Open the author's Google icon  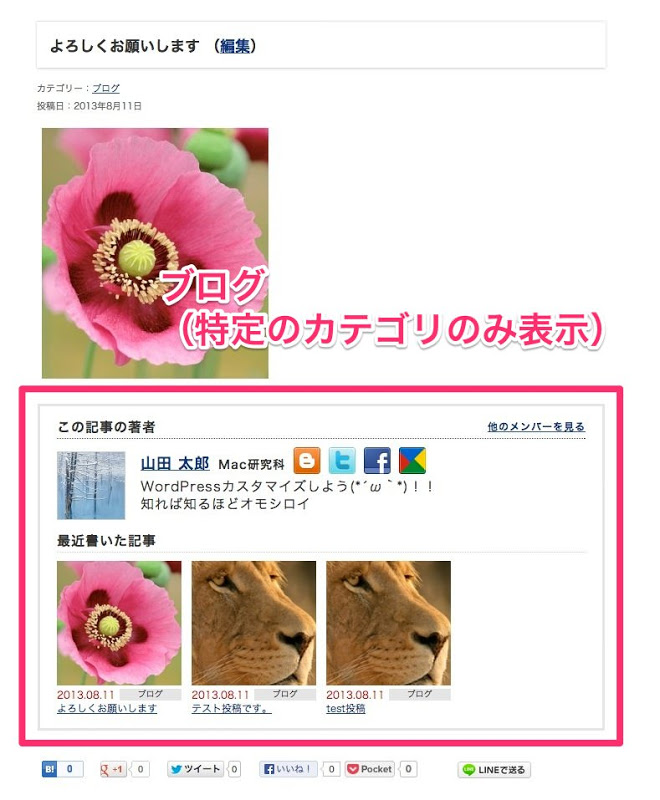tap(412, 461)
